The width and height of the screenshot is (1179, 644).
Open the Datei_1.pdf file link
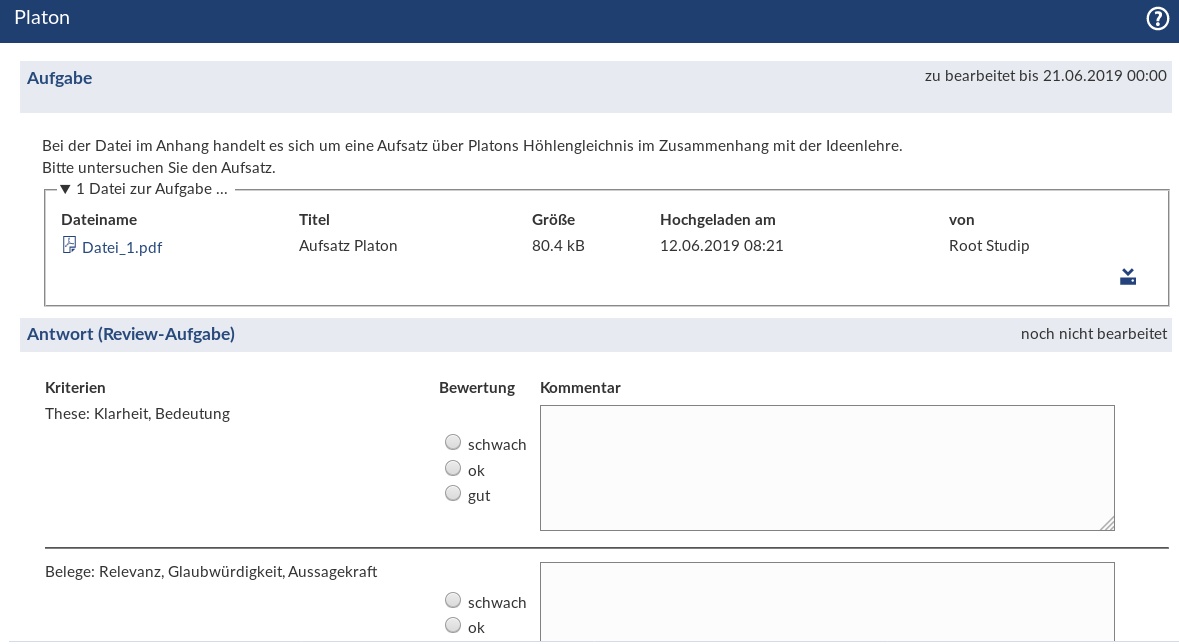(x=121, y=248)
